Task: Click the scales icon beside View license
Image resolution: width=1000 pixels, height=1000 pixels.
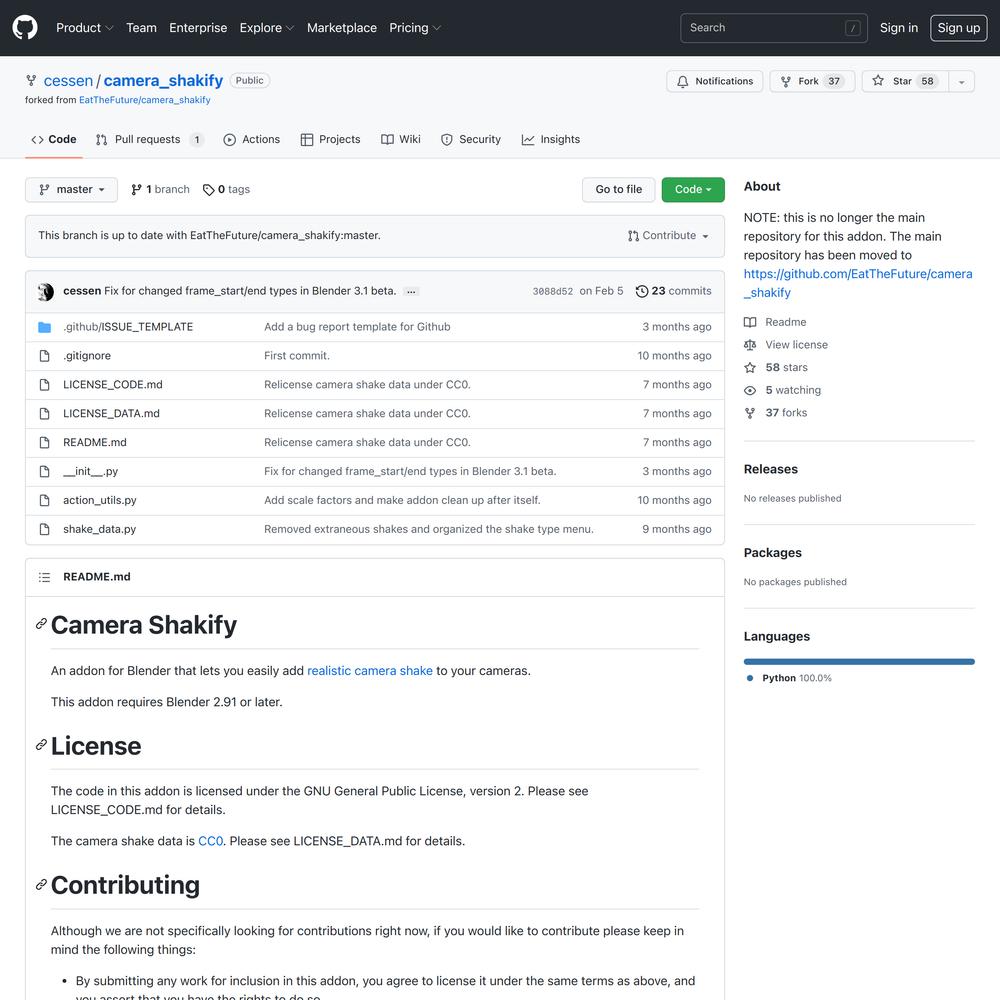Action: pos(750,345)
